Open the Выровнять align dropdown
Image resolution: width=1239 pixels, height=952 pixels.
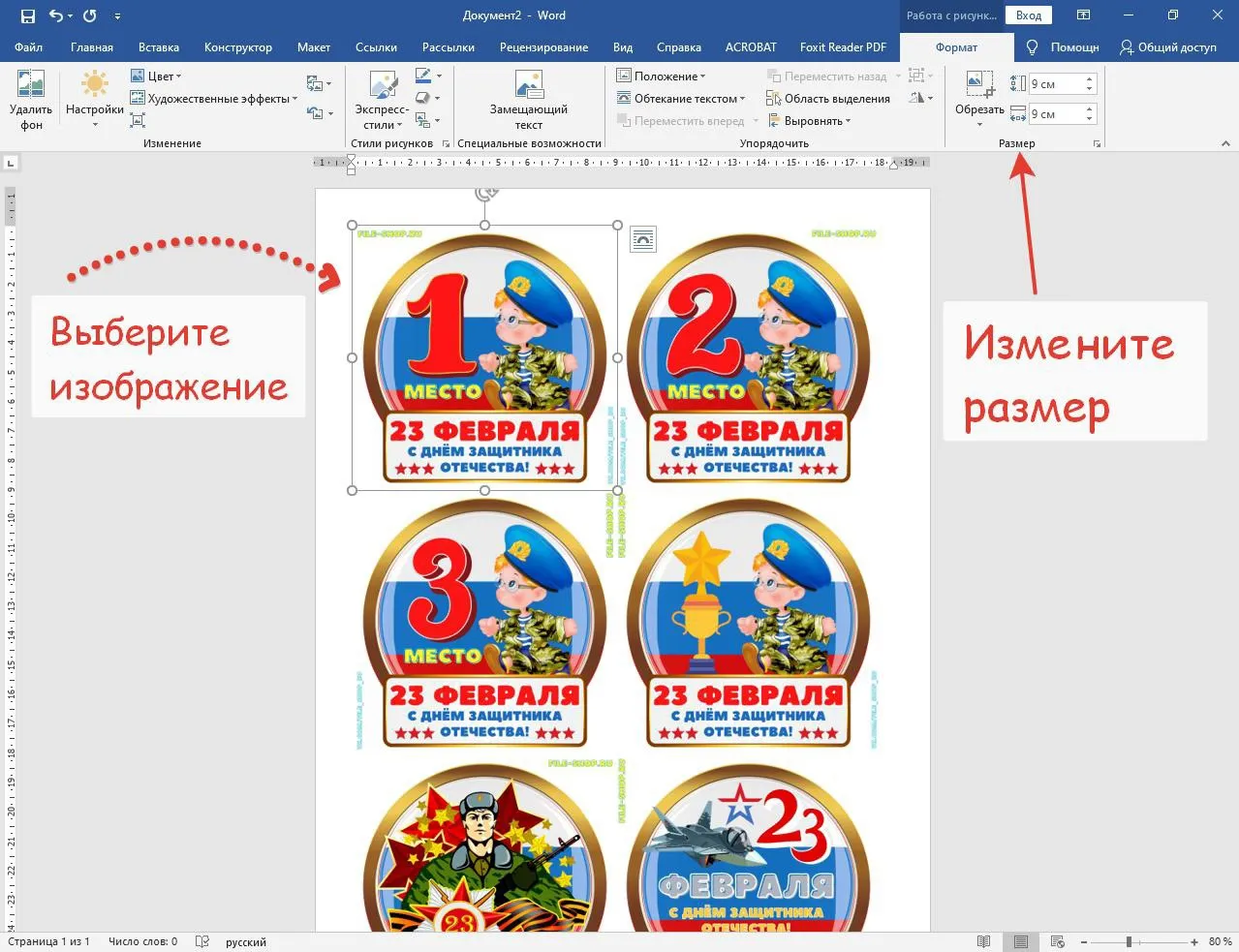[x=809, y=121]
